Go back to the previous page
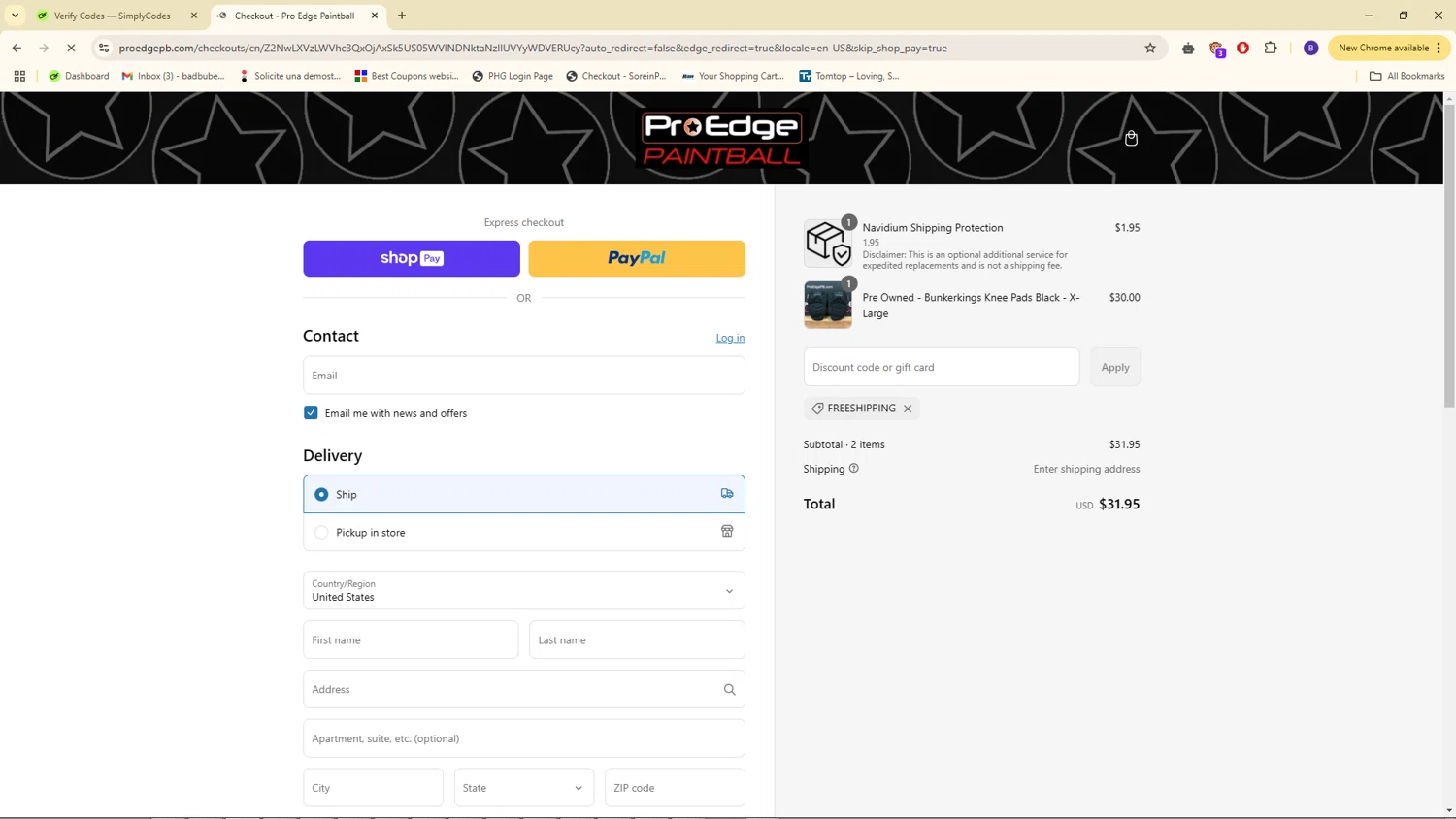Image resolution: width=1456 pixels, height=819 pixels. click(17, 48)
